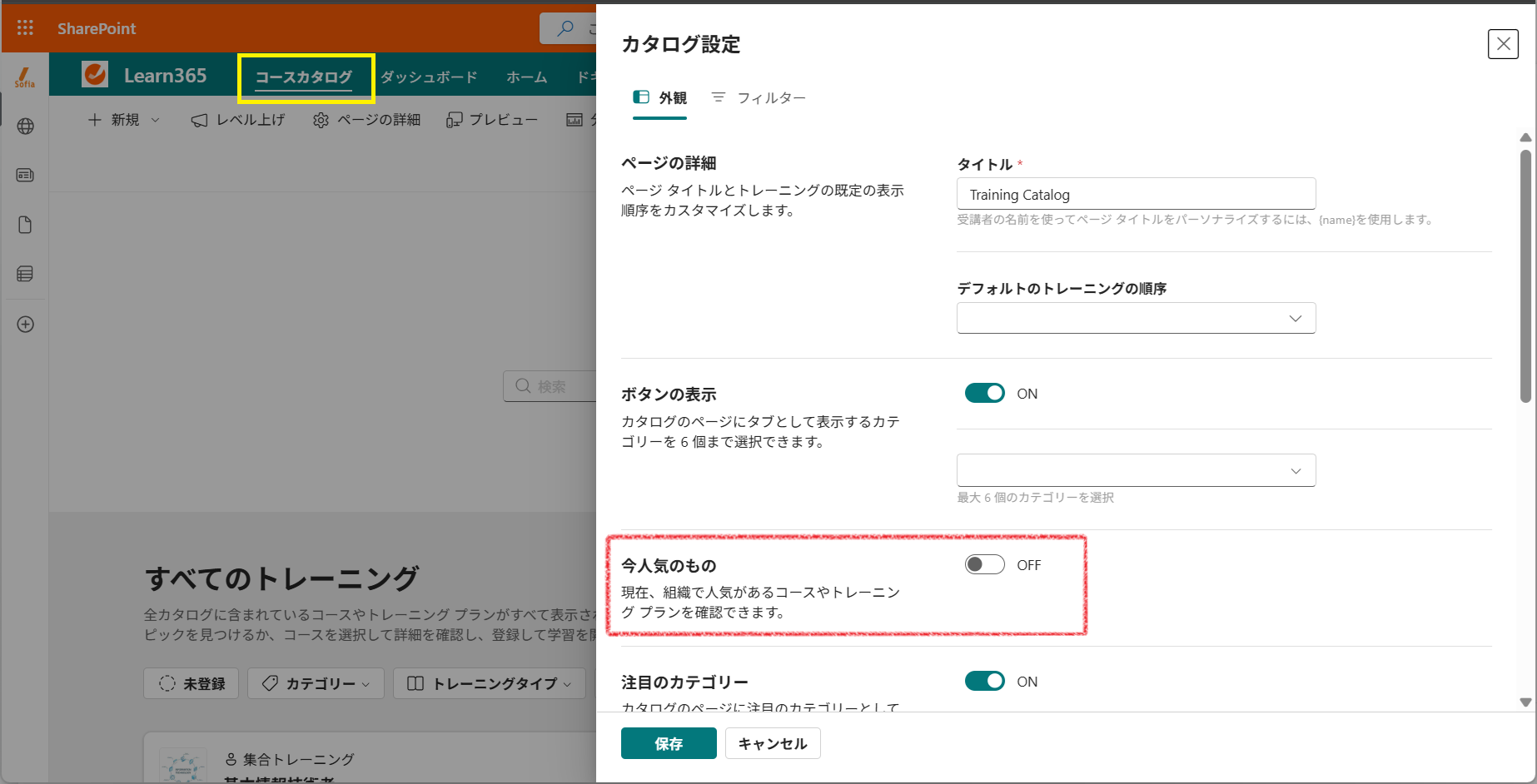Turn off the 注目のカテゴリー toggle
This screenshot has width=1537, height=784.
(985, 681)
